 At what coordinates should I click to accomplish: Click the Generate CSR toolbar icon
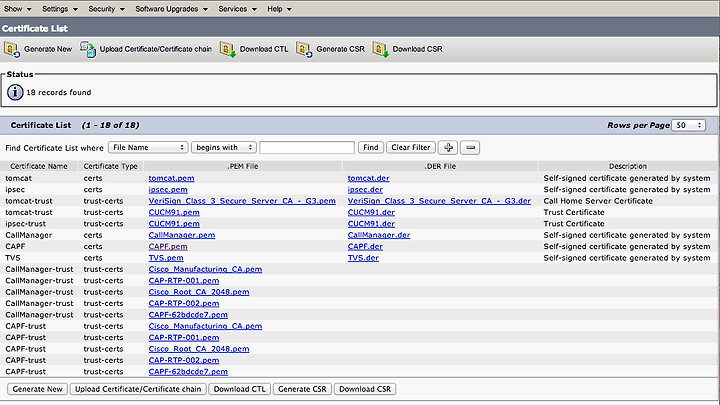[304, 49]
